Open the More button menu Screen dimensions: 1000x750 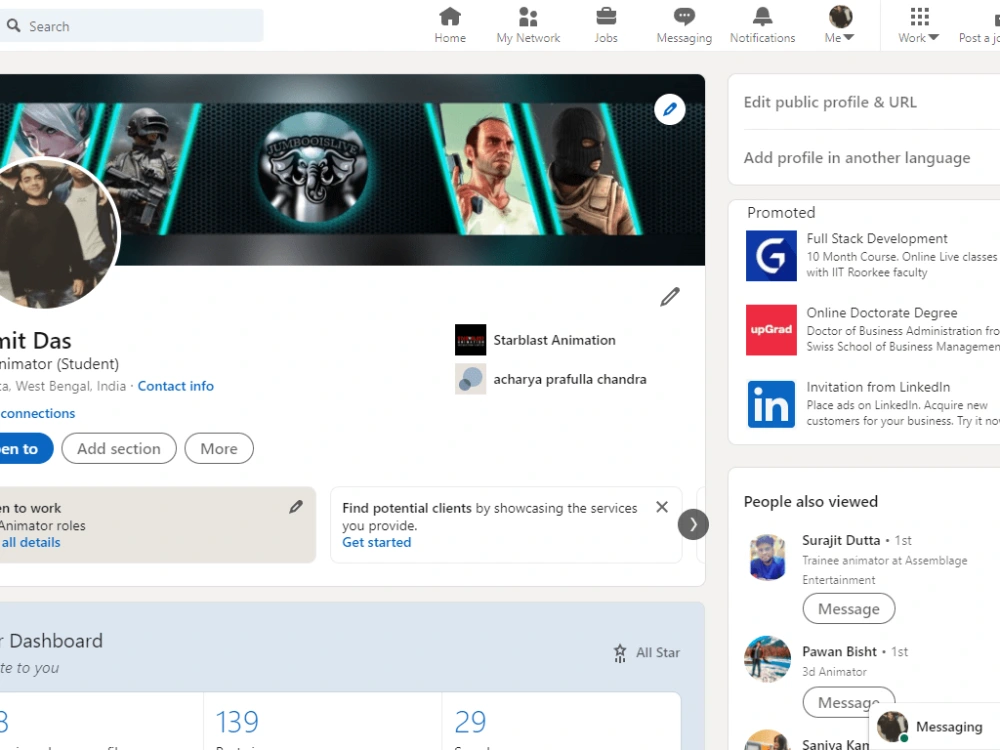pos(219,448)
